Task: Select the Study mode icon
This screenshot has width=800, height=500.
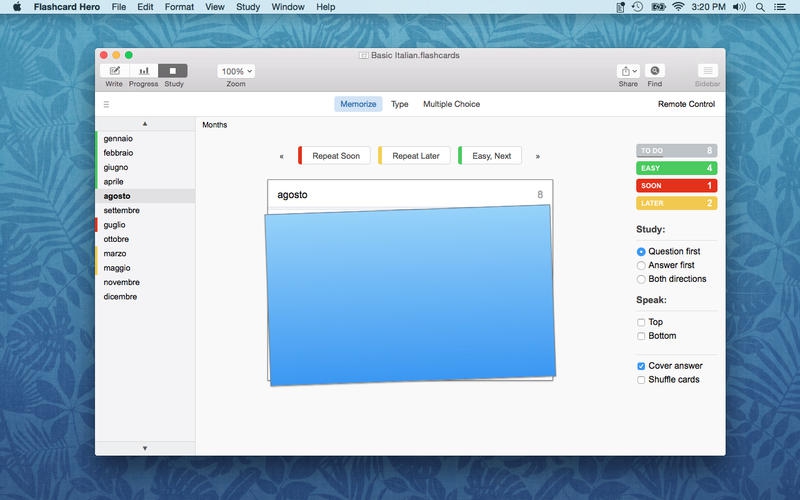Action: pyautogui.click(x=173, y=71)
